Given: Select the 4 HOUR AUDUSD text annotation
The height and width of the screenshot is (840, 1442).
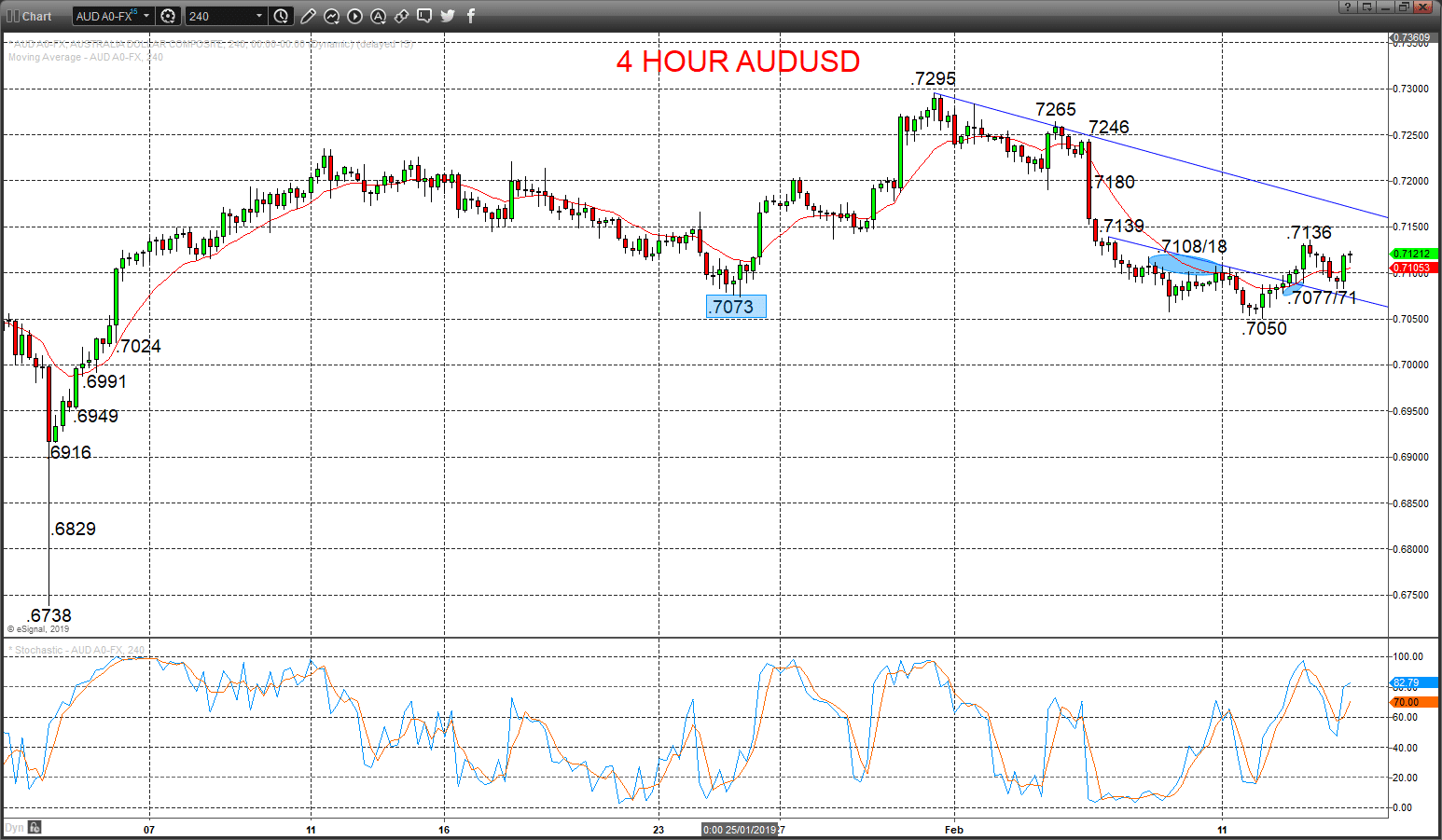Looking at the screenshot, I should [x=738, y=62].
